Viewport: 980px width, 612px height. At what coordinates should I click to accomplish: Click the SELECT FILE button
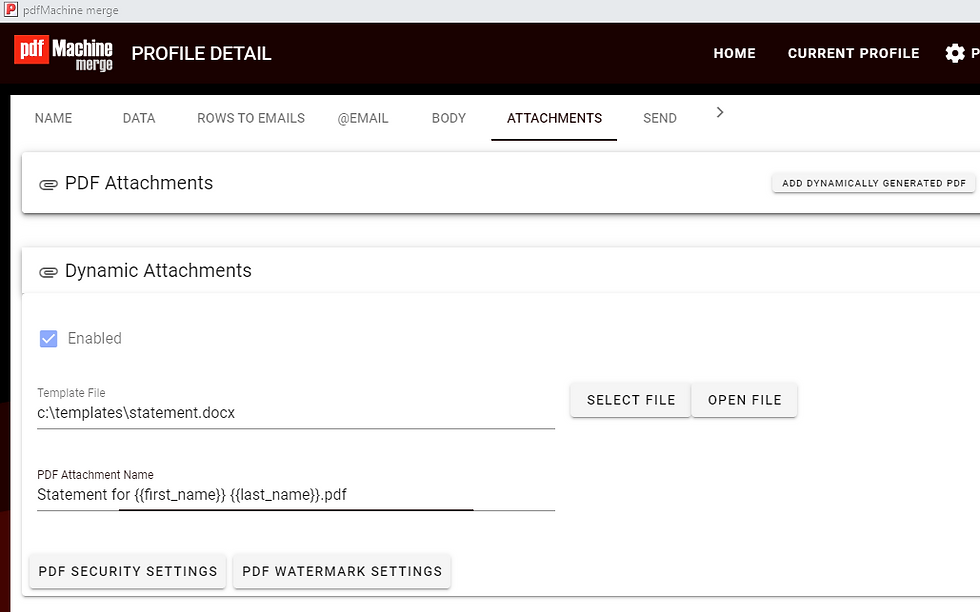[x=631, y=400]
